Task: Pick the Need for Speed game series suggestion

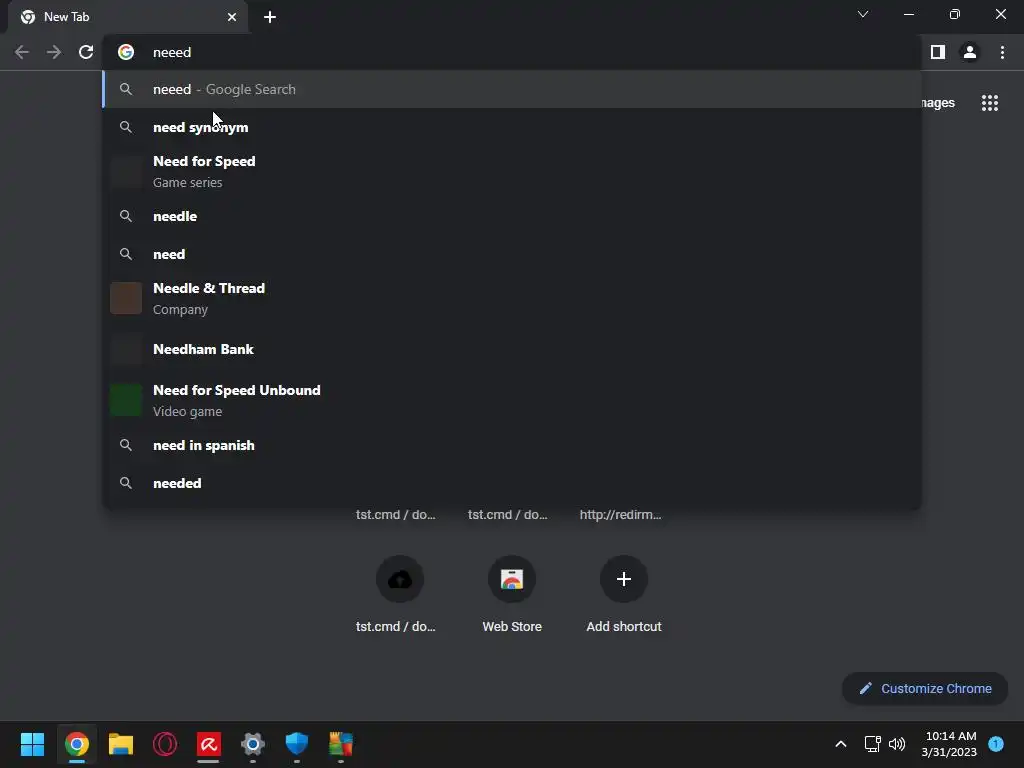Action: pyautogui.click(x=513, y=172)
